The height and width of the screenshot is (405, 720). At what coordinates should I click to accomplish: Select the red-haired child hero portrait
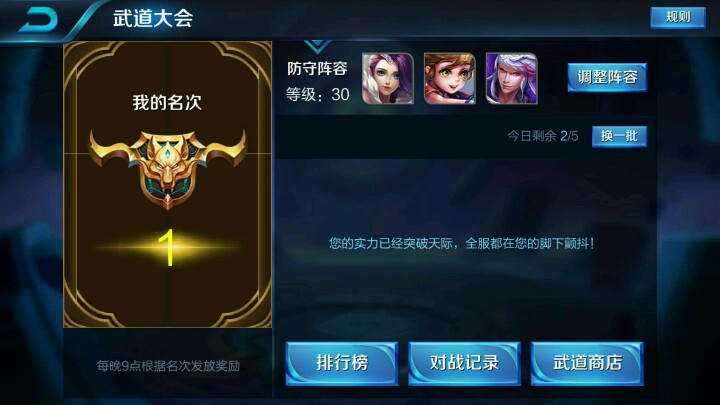tap(450, 79)
